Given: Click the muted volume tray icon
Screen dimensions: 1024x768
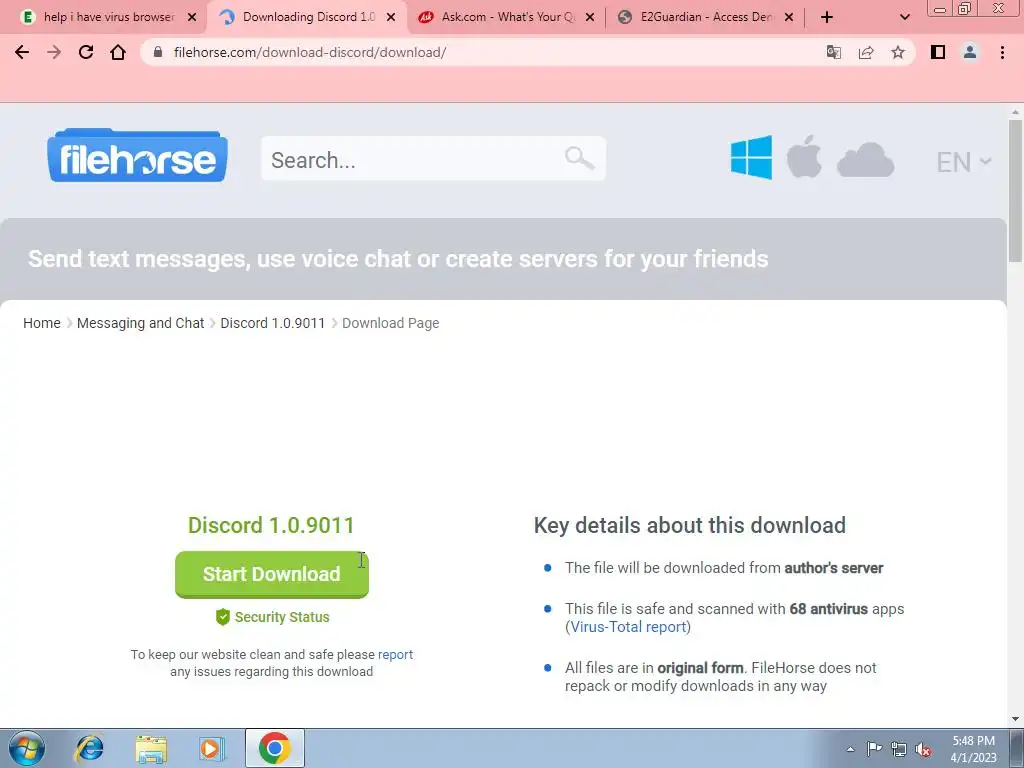Looking at the screenshot, I should click(x=923, y=750).
